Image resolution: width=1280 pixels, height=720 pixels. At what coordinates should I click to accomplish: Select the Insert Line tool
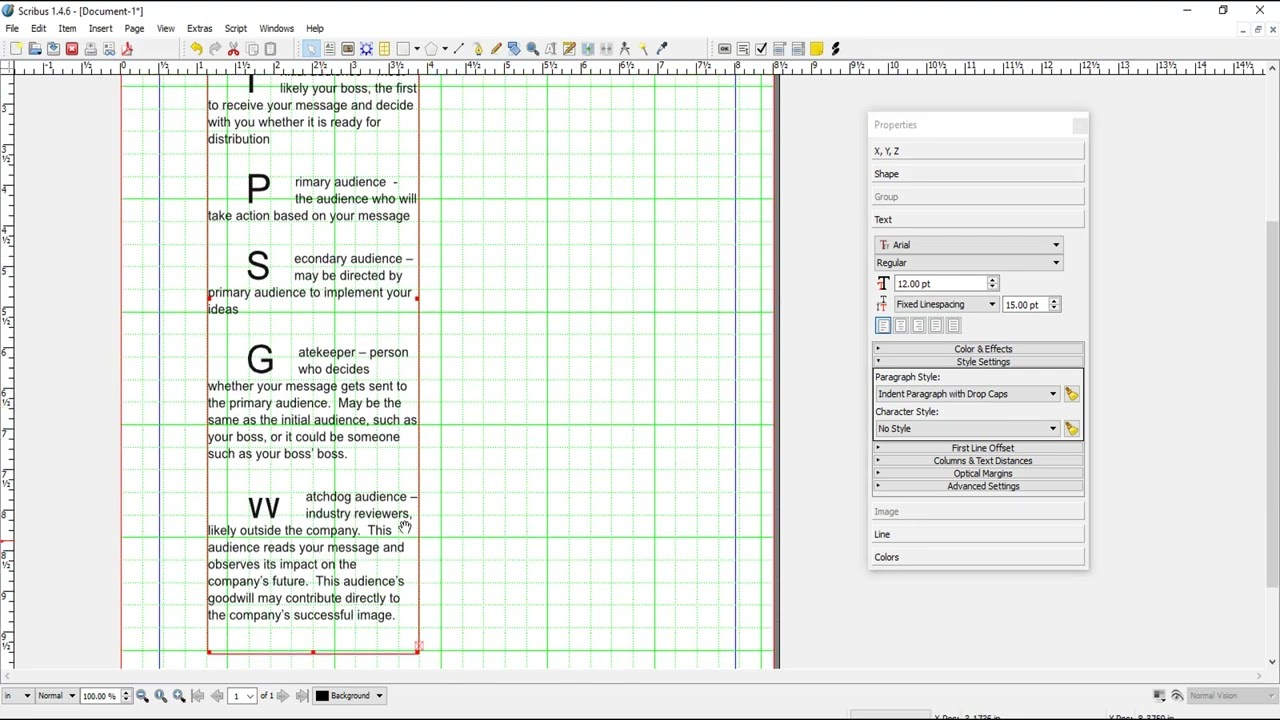pos(459,49)
